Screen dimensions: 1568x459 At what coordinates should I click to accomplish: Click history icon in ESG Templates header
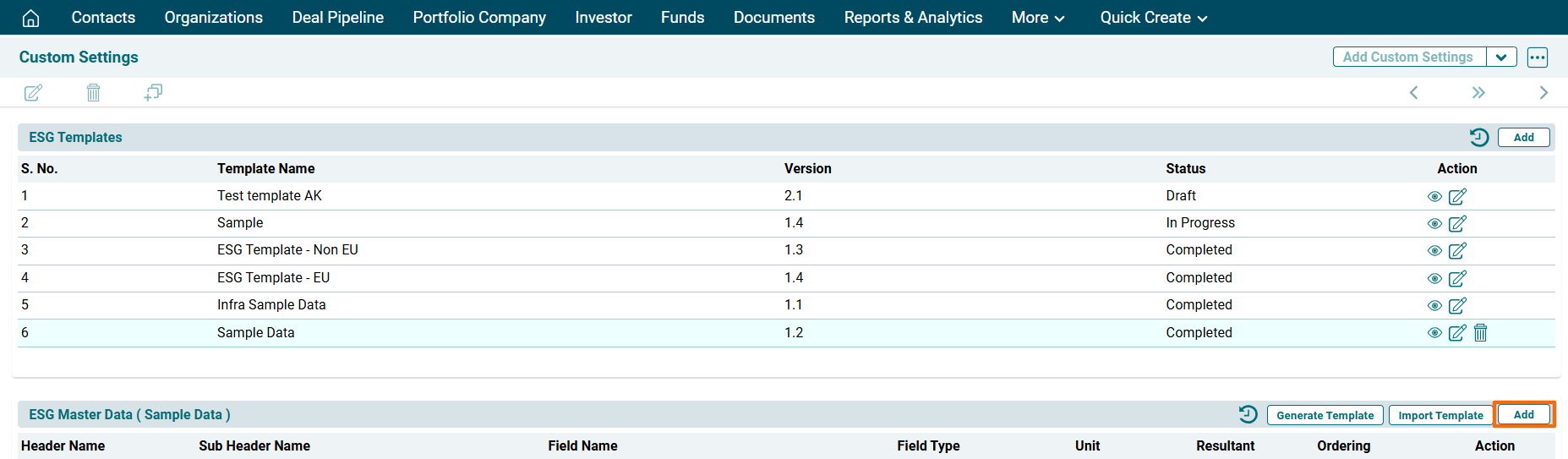click(x=1478, y=137)
